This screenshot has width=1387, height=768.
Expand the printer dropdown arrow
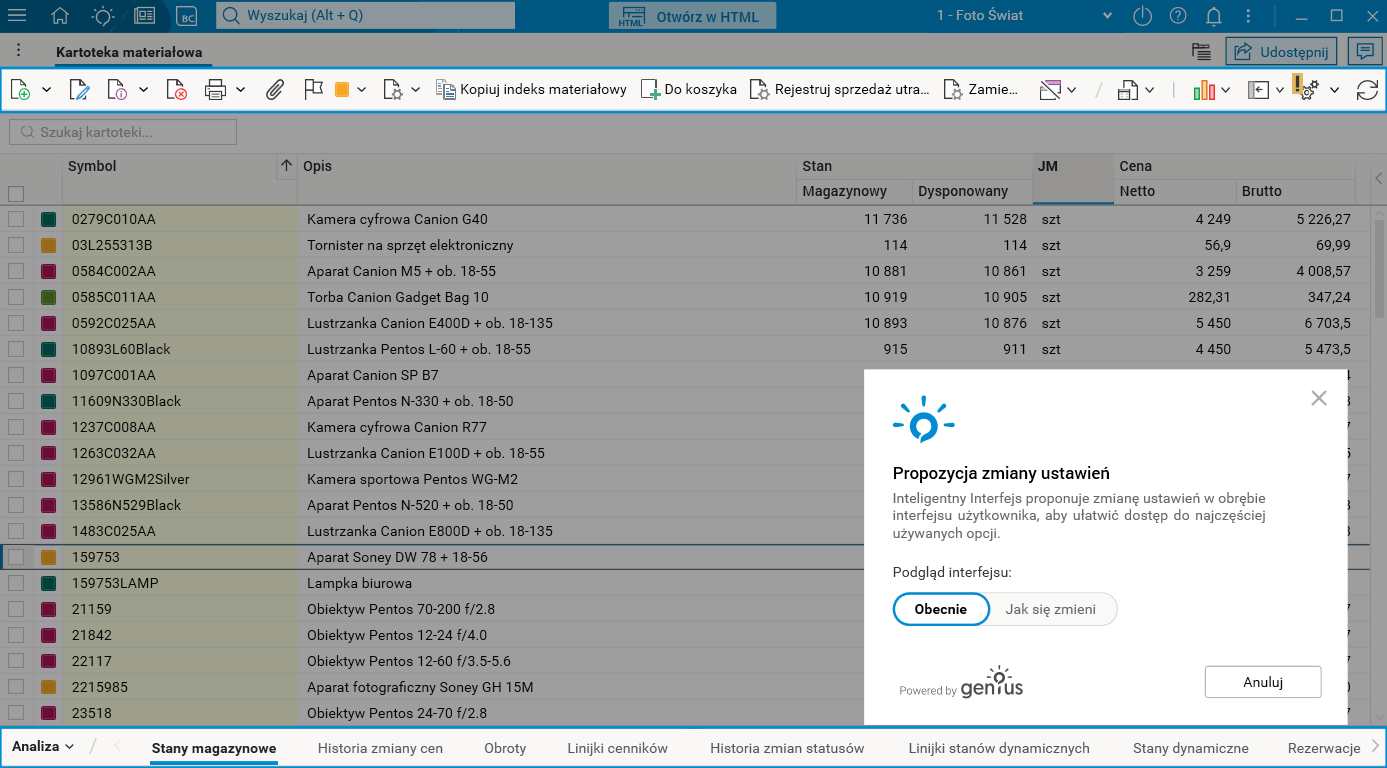pos(241,90)
